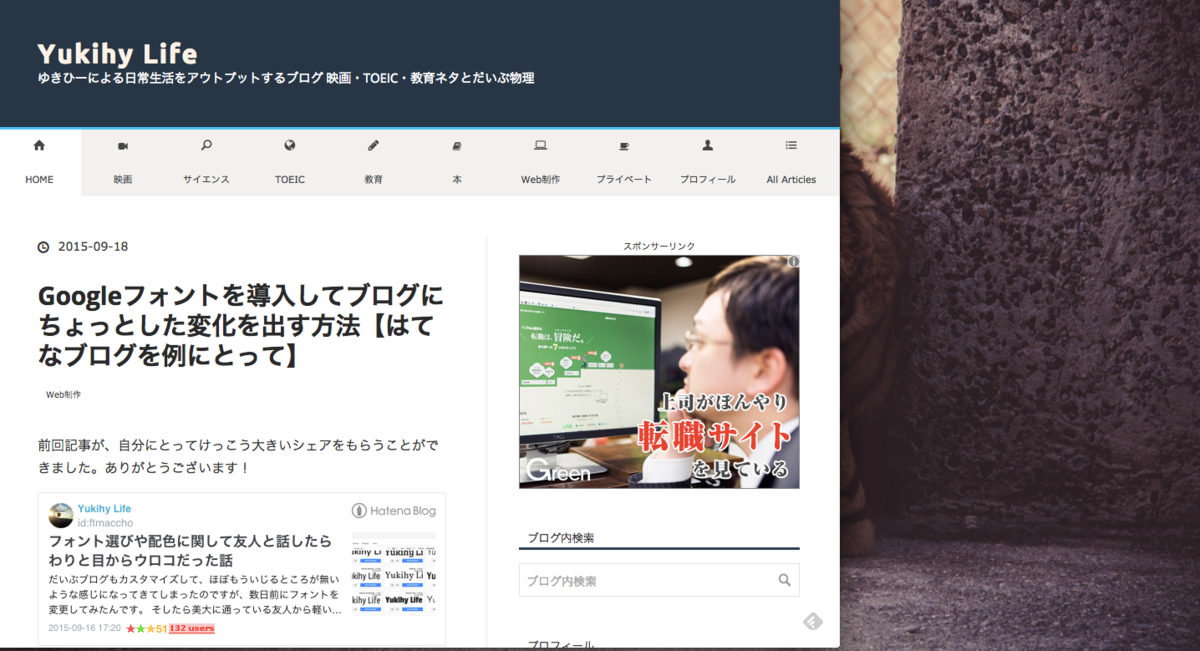Click the clock icon beside 2015-09-18

coord(41,246)
